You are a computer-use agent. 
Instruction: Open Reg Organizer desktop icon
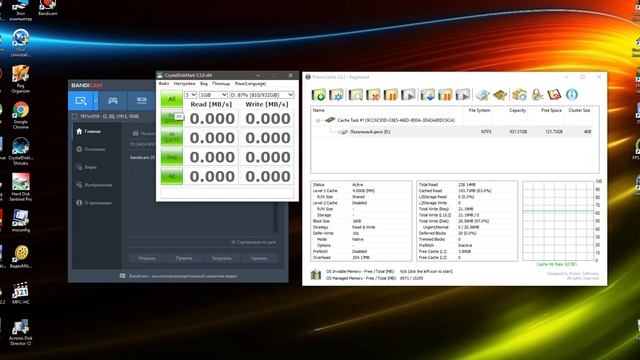pos(20,79)
